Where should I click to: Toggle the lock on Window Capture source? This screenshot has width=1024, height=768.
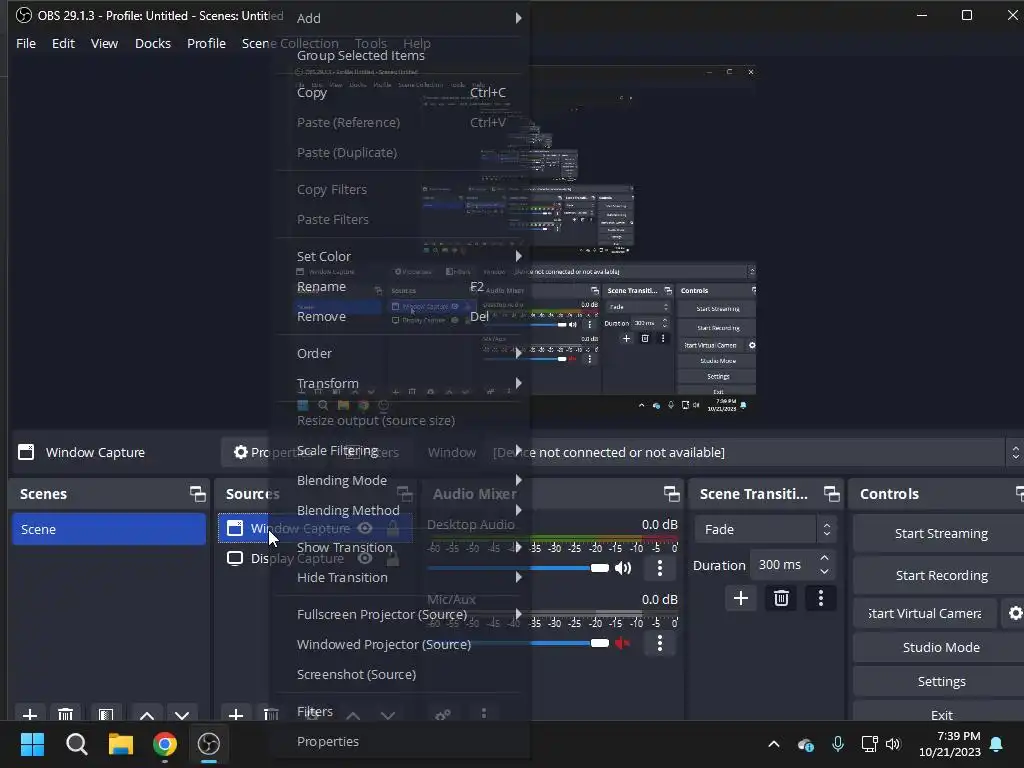[x=392, y=528]
